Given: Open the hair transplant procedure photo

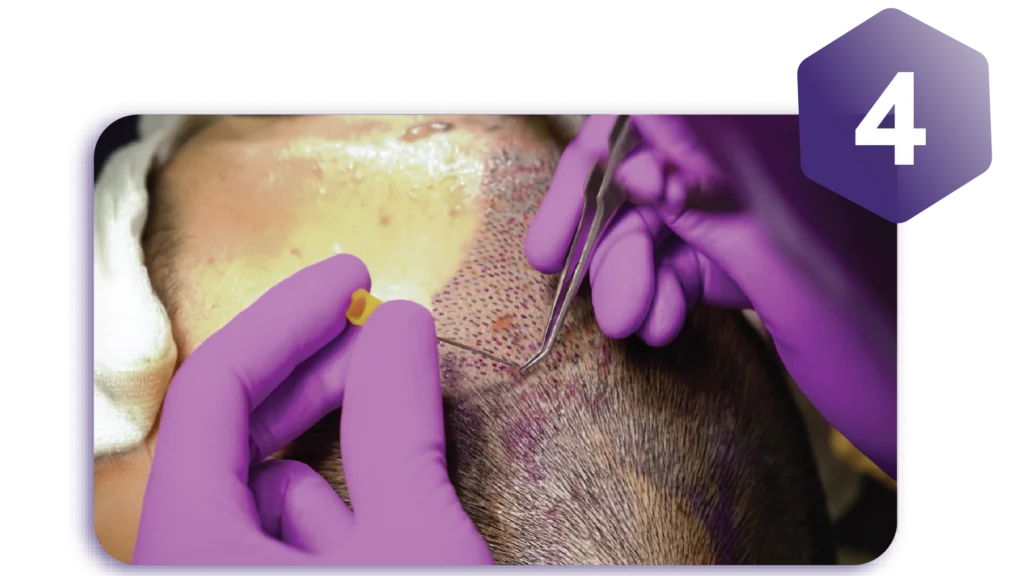Looking at the screenshot, I should (x=495, y=340).
